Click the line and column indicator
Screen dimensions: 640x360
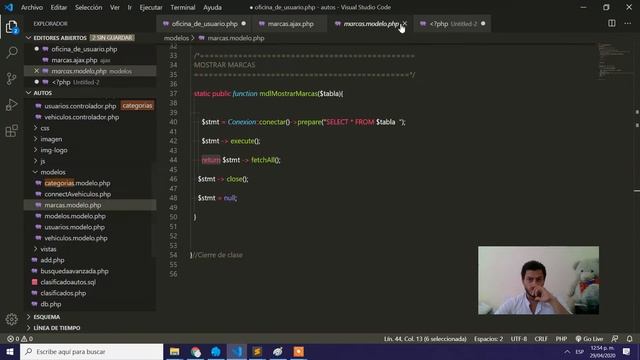pos(425,339)
